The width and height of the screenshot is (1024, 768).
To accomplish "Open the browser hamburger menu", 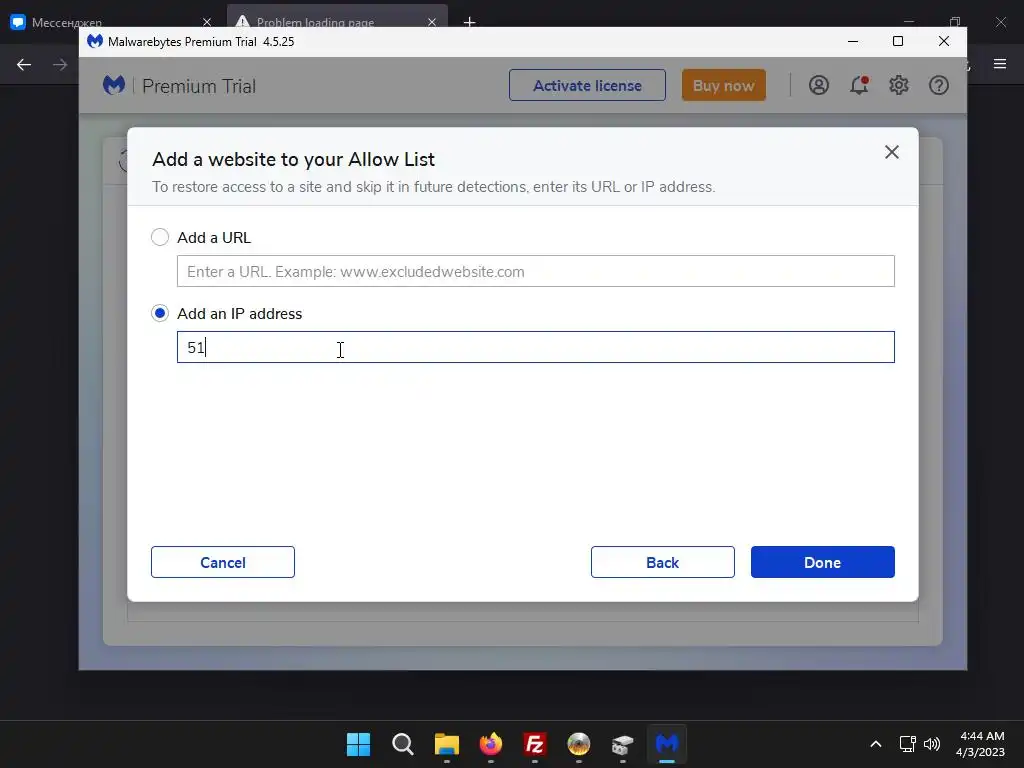I will pos(1000,64).
